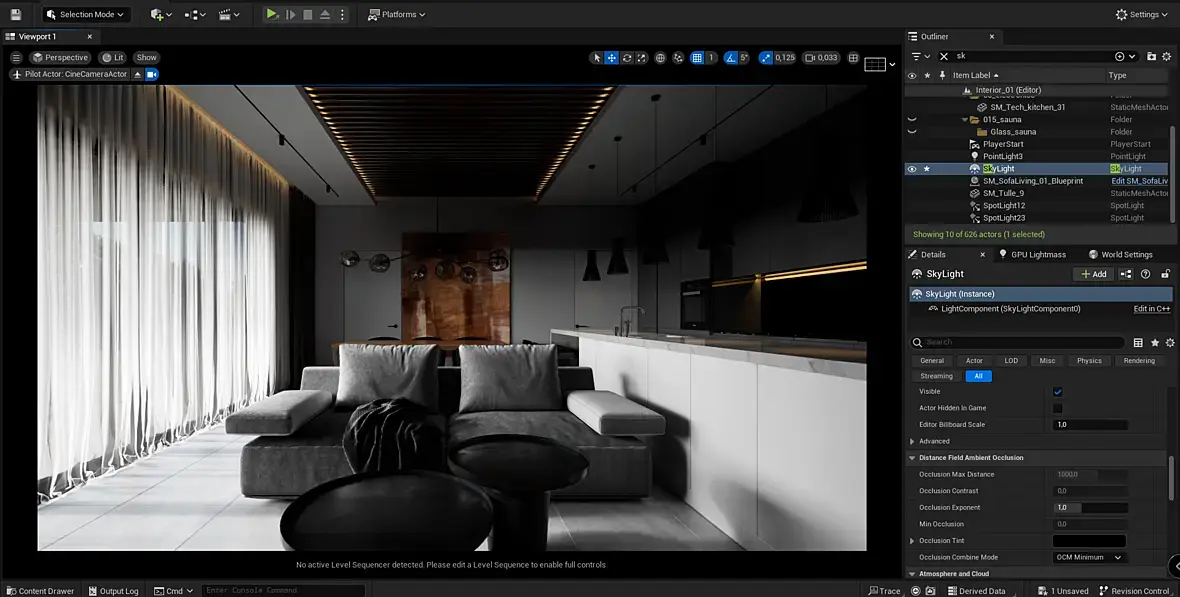Viewport: 1180px width, 597px height.
Task: Toggle the Visible checkbox
Action: pyautogui.click(x=1057, y=391)
